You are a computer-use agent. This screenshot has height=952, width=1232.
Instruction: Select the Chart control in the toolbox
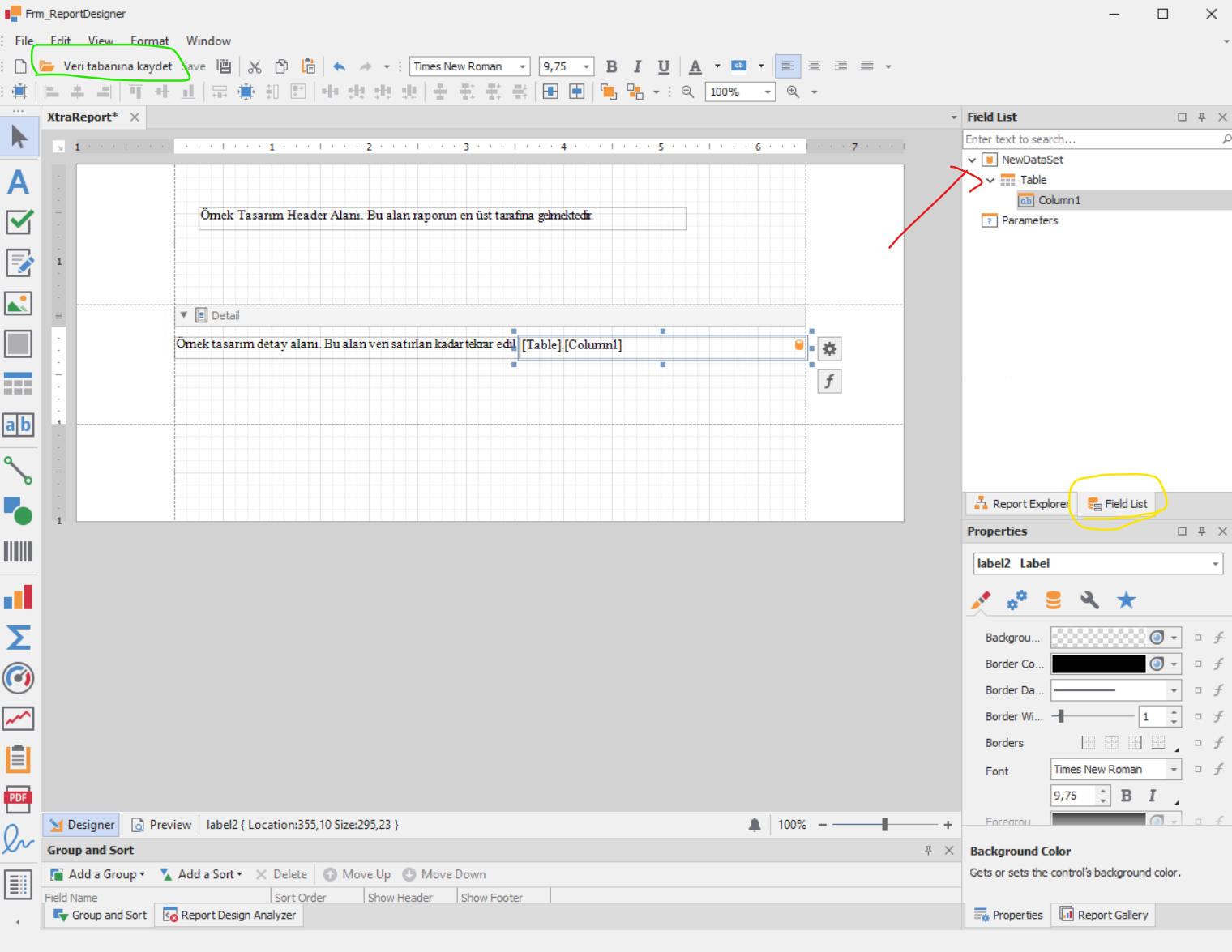18,596
